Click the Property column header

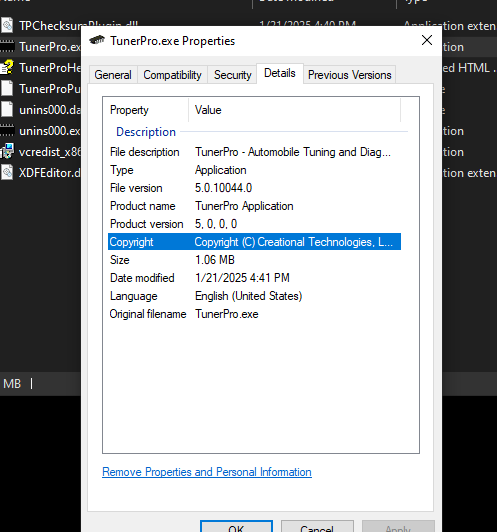coord(146,110)
